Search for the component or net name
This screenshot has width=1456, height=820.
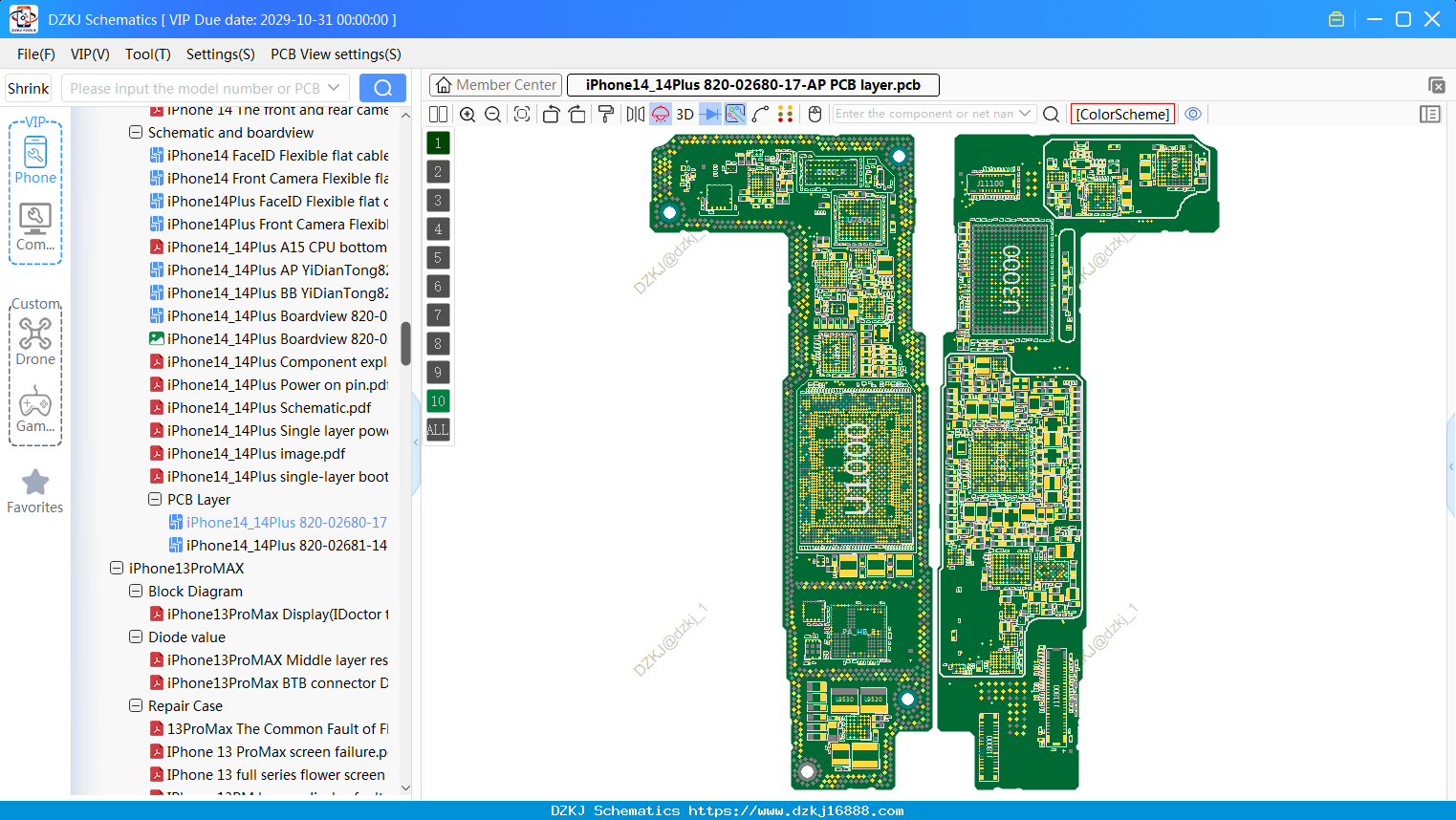(x=1051, y=114)
